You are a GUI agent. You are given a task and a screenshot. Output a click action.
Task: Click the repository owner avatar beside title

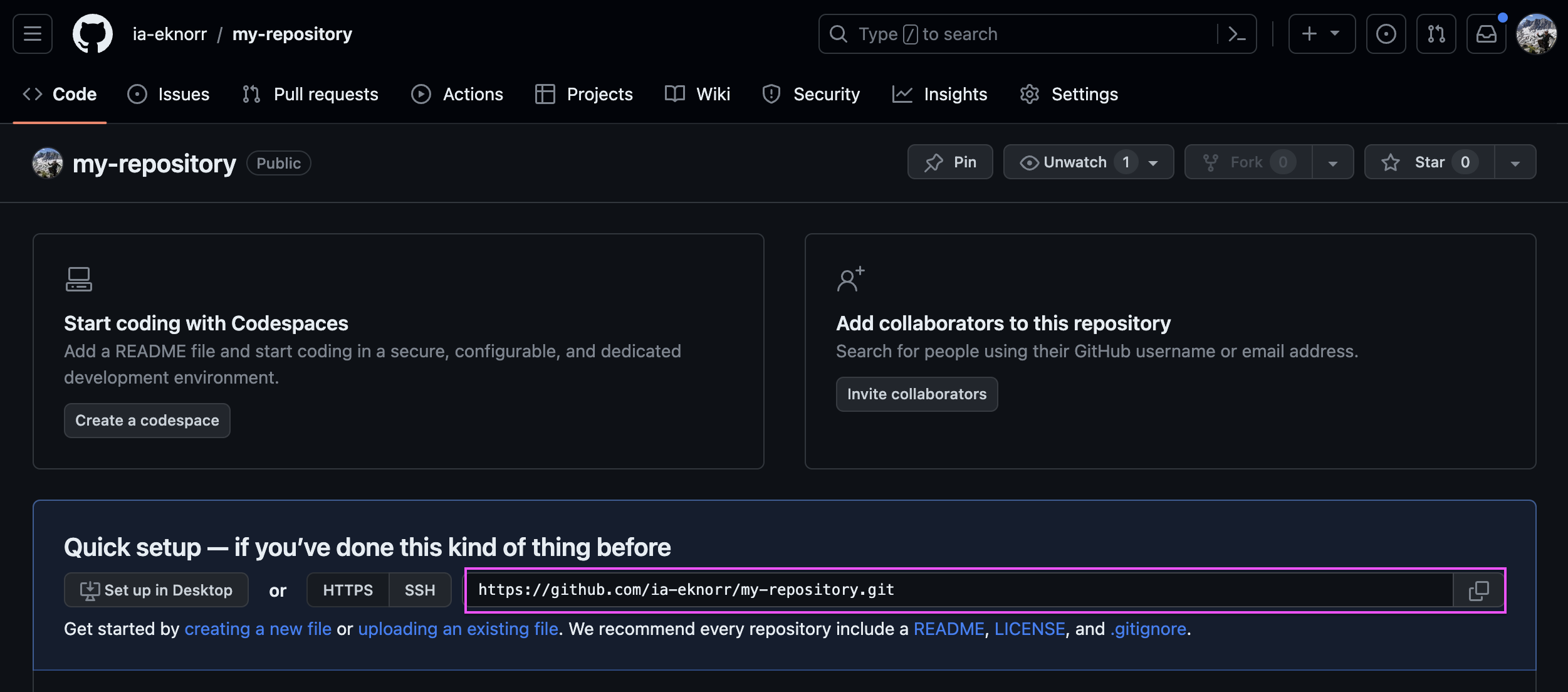click(48, 163)
